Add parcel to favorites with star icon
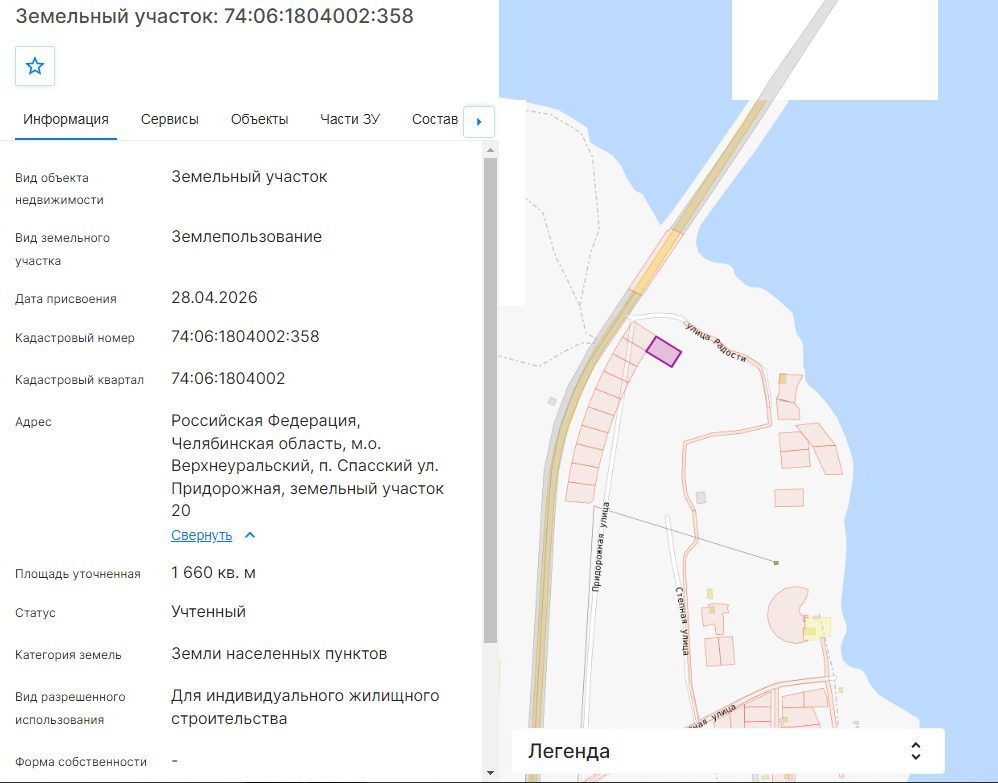 35,66
